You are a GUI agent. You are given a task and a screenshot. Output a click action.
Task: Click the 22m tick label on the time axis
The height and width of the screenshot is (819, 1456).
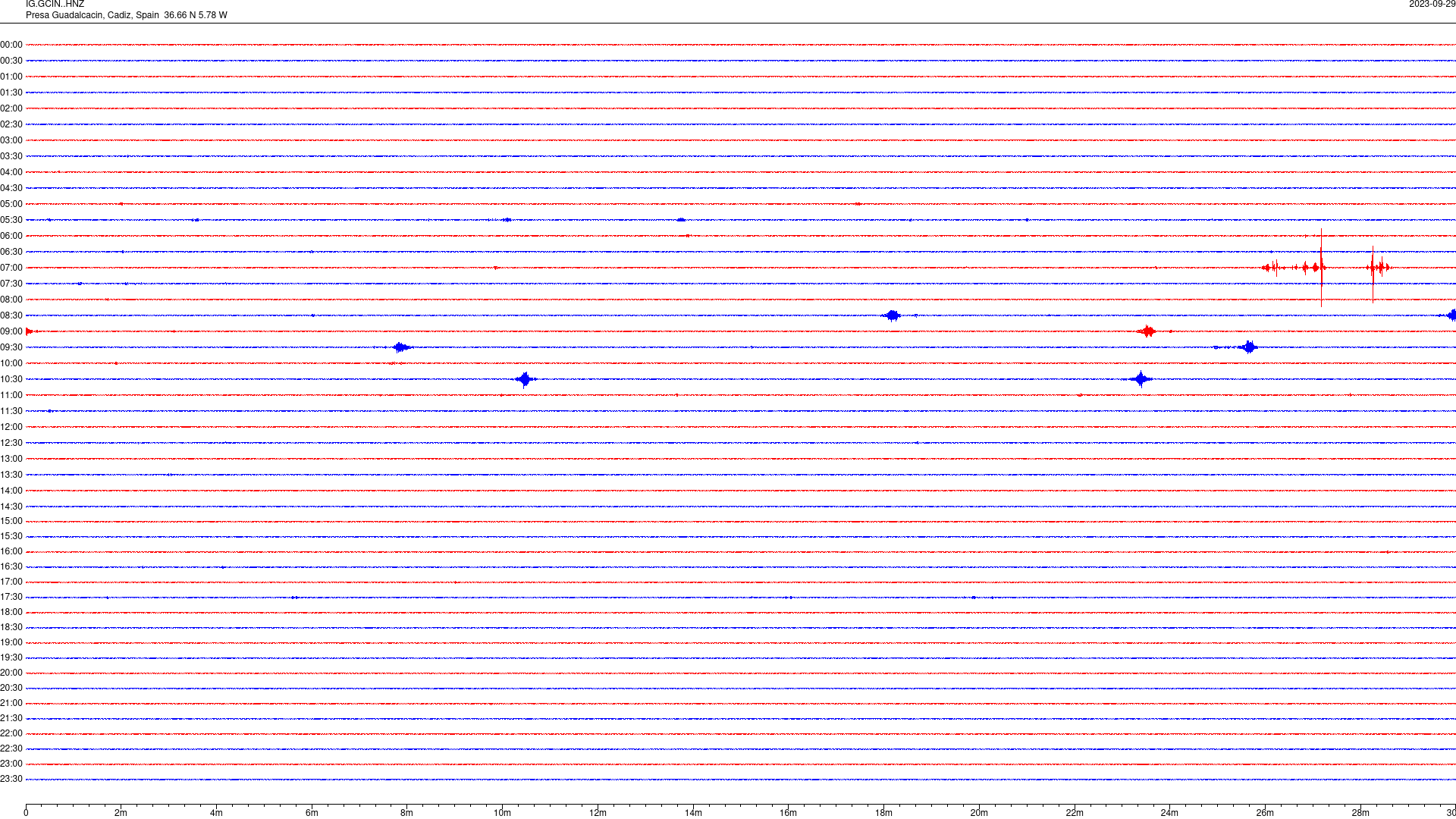point(1075,813)
